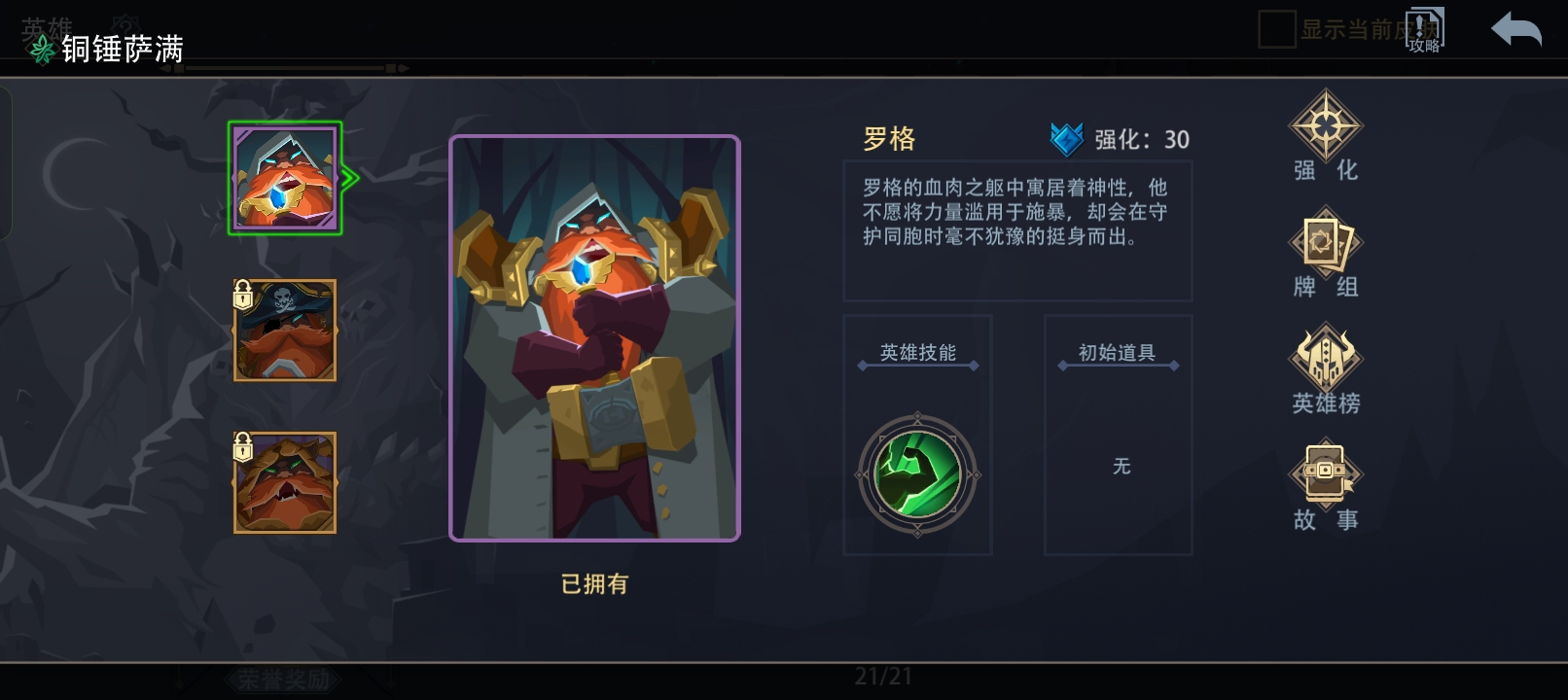1568x700 pixels.
Task: Click the 铜锤萨满 title at top left
Action: [x=123, y=49]
